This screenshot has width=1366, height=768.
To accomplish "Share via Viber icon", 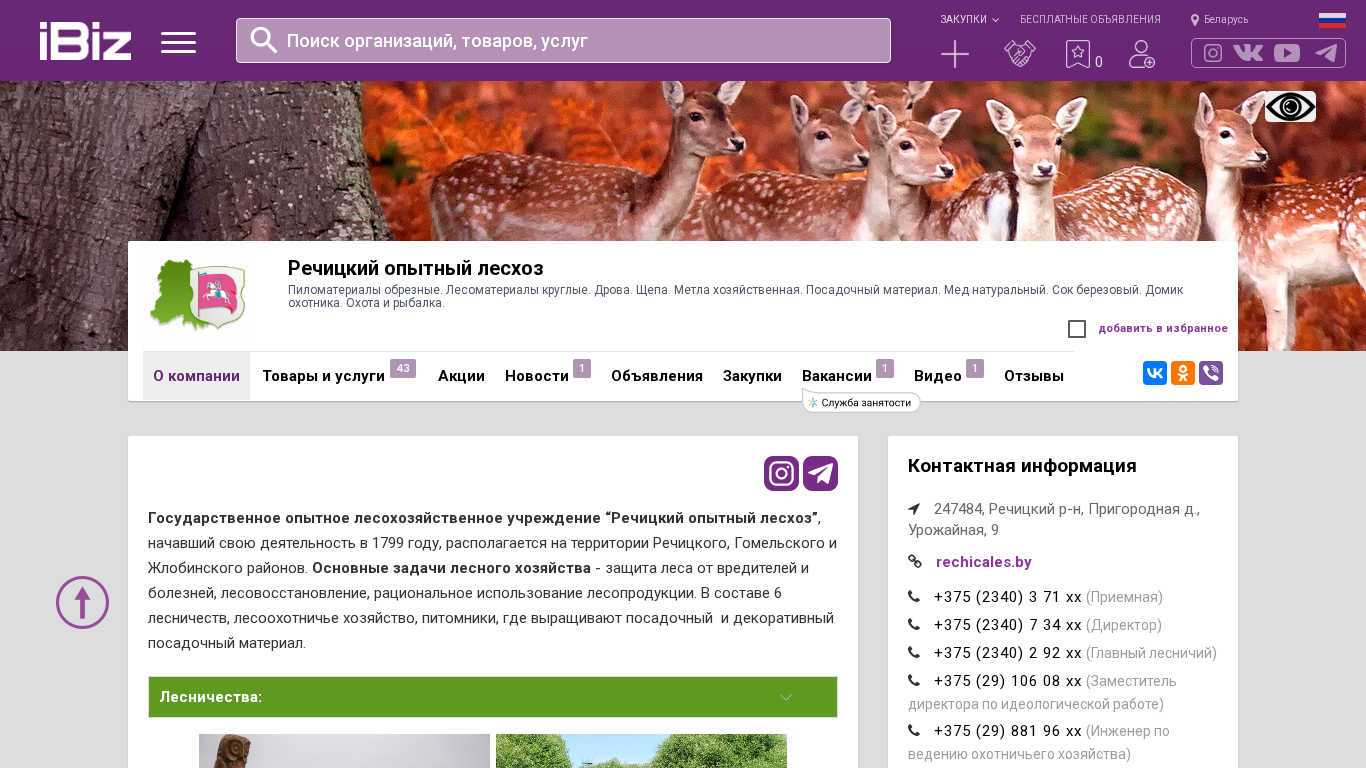I will [1210, 373].
